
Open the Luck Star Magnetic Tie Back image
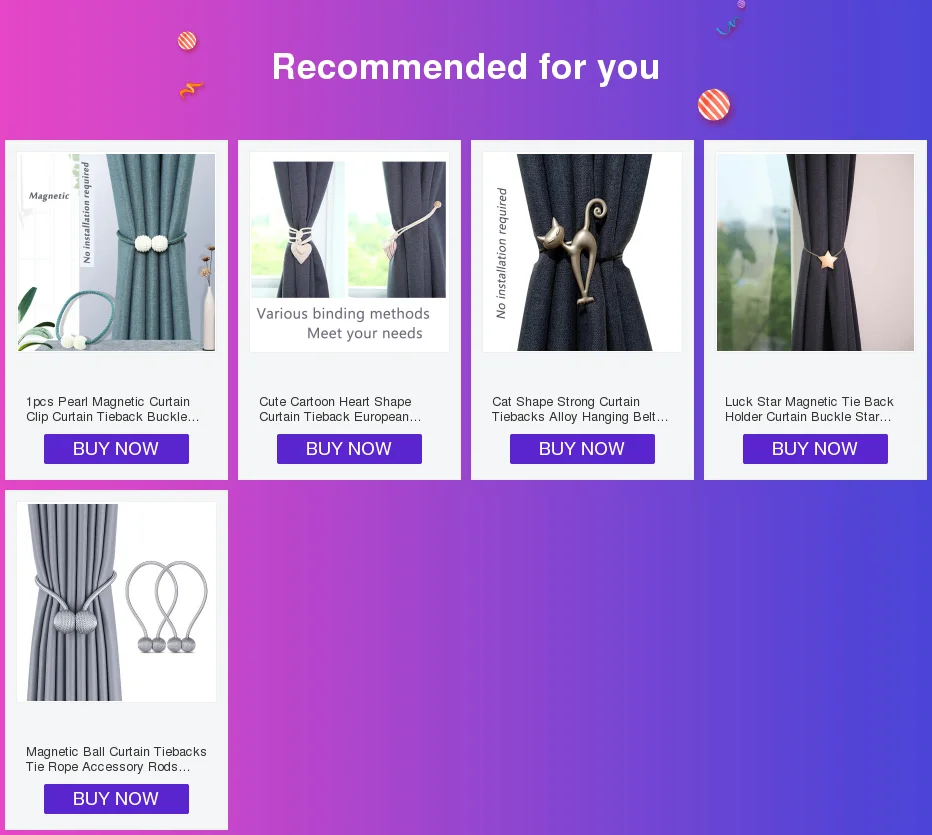(816, 252)
